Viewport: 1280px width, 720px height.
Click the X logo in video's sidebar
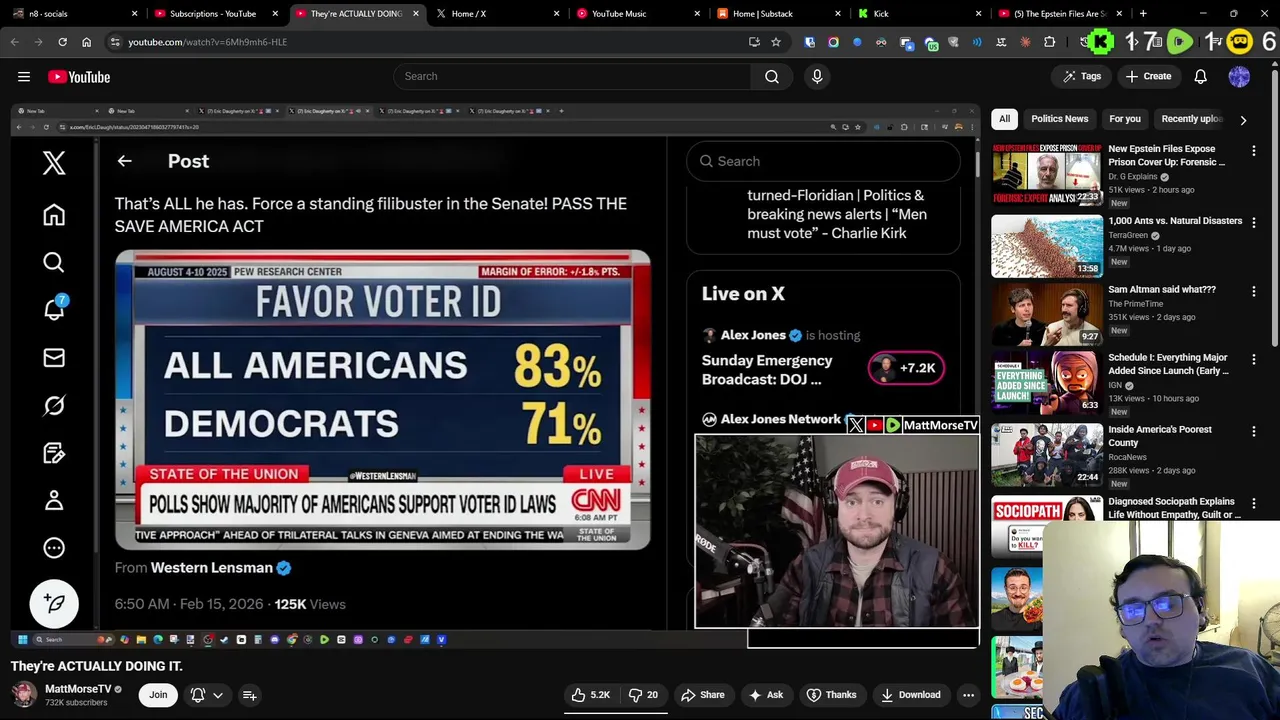click(54, 163)
